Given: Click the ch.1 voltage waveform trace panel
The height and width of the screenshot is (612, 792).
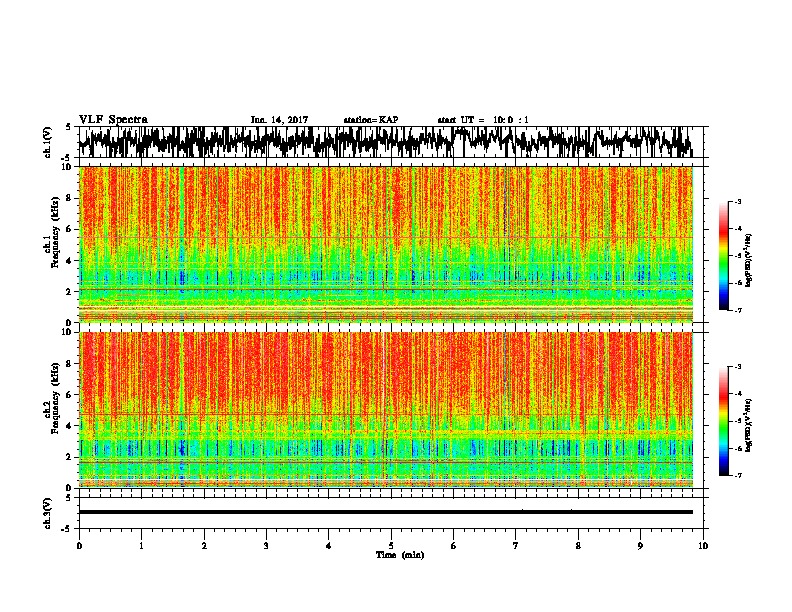Looking at the screenshot, I should [390, 142].
